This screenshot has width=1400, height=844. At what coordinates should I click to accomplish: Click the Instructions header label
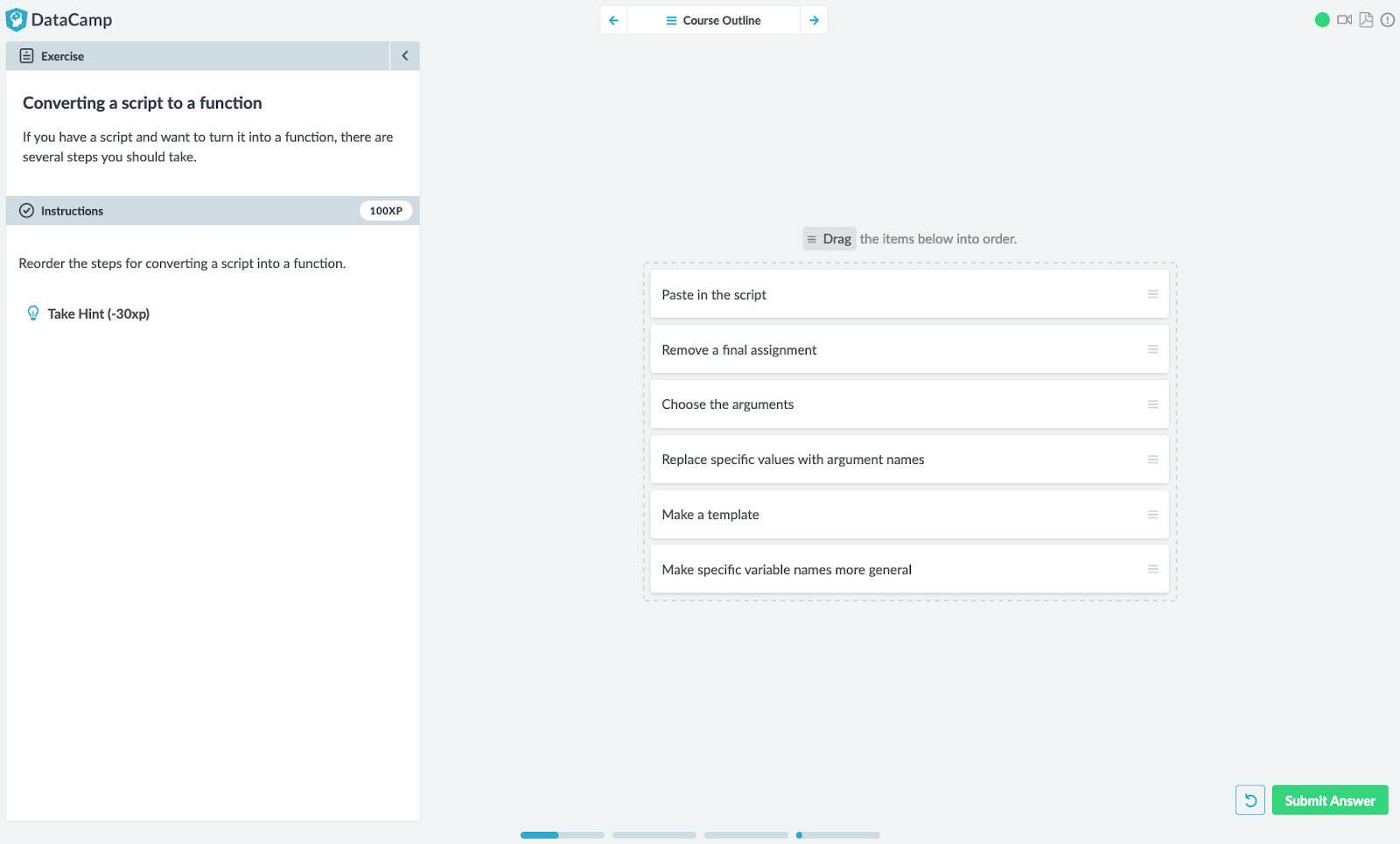(72, 211)
